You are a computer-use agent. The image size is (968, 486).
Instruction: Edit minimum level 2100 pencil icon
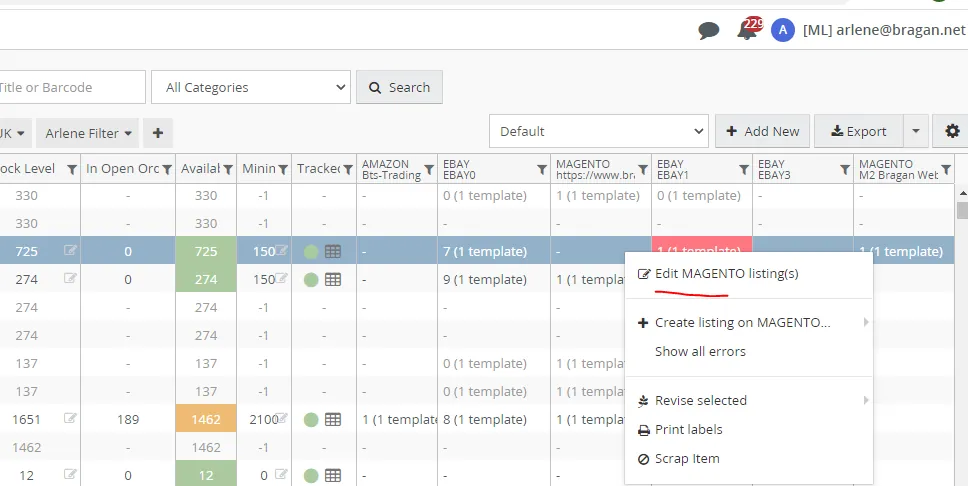tap(281, 418)
